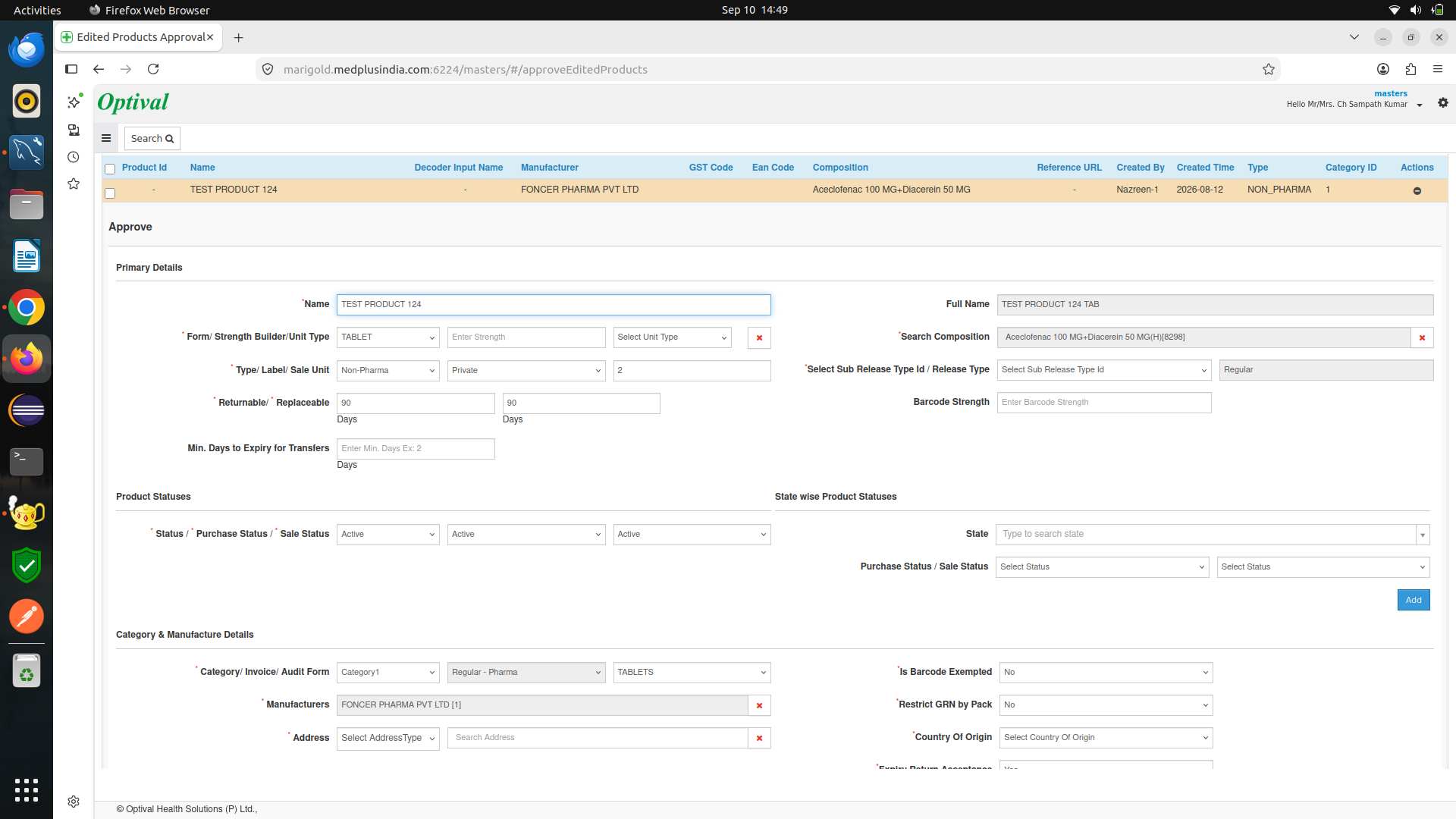The width and height of the screenshot is (1456, 819).
Task: Open a new browser tab
Action: (x=238, y=37)
